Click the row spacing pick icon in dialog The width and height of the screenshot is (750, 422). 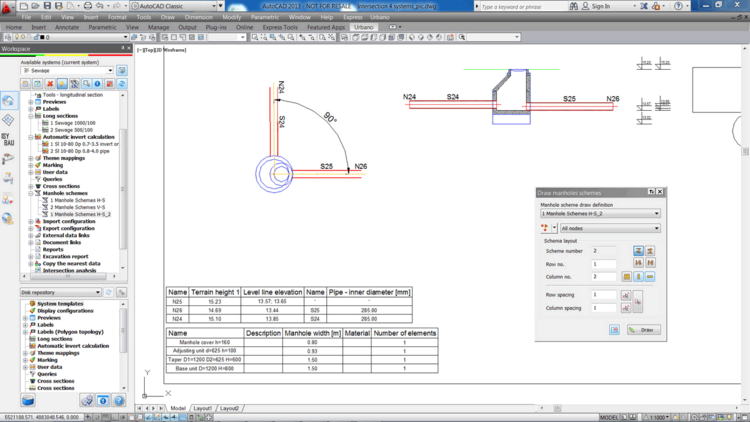click(626, 295)
